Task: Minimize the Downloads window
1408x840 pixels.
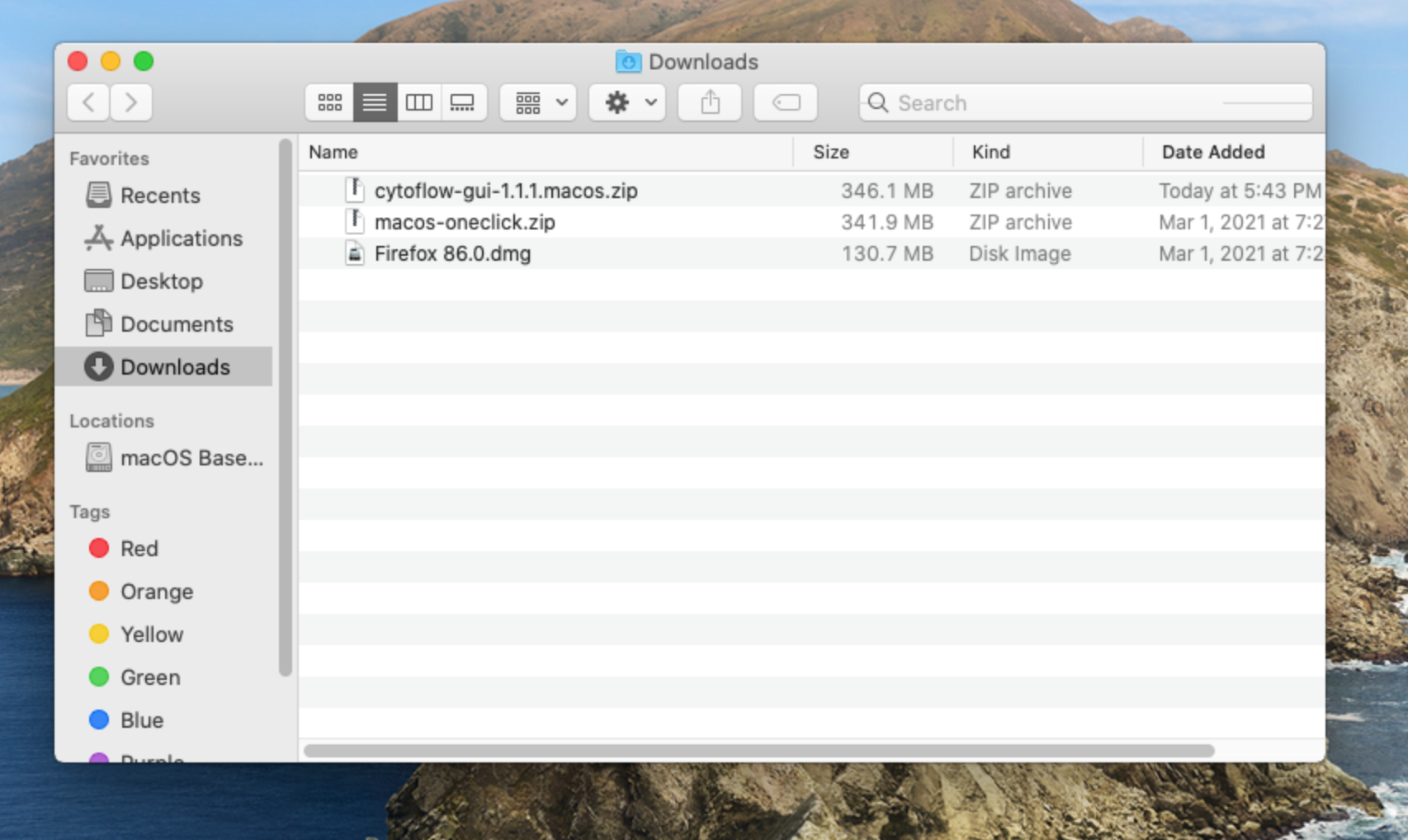Action: 111,61
